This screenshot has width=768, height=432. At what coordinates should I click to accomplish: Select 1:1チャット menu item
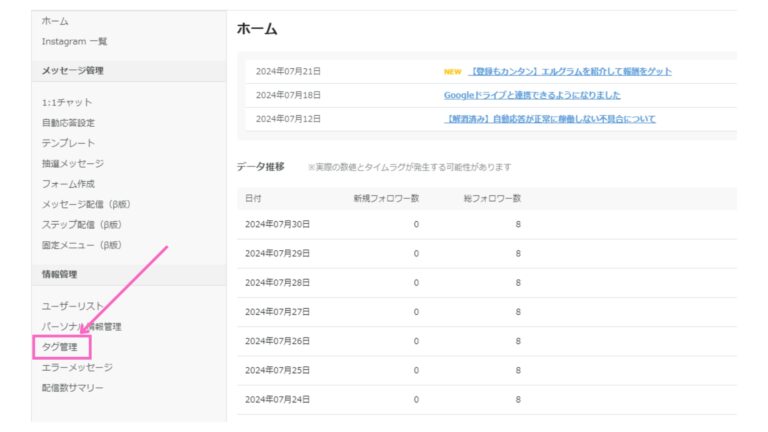pos(68,102)
